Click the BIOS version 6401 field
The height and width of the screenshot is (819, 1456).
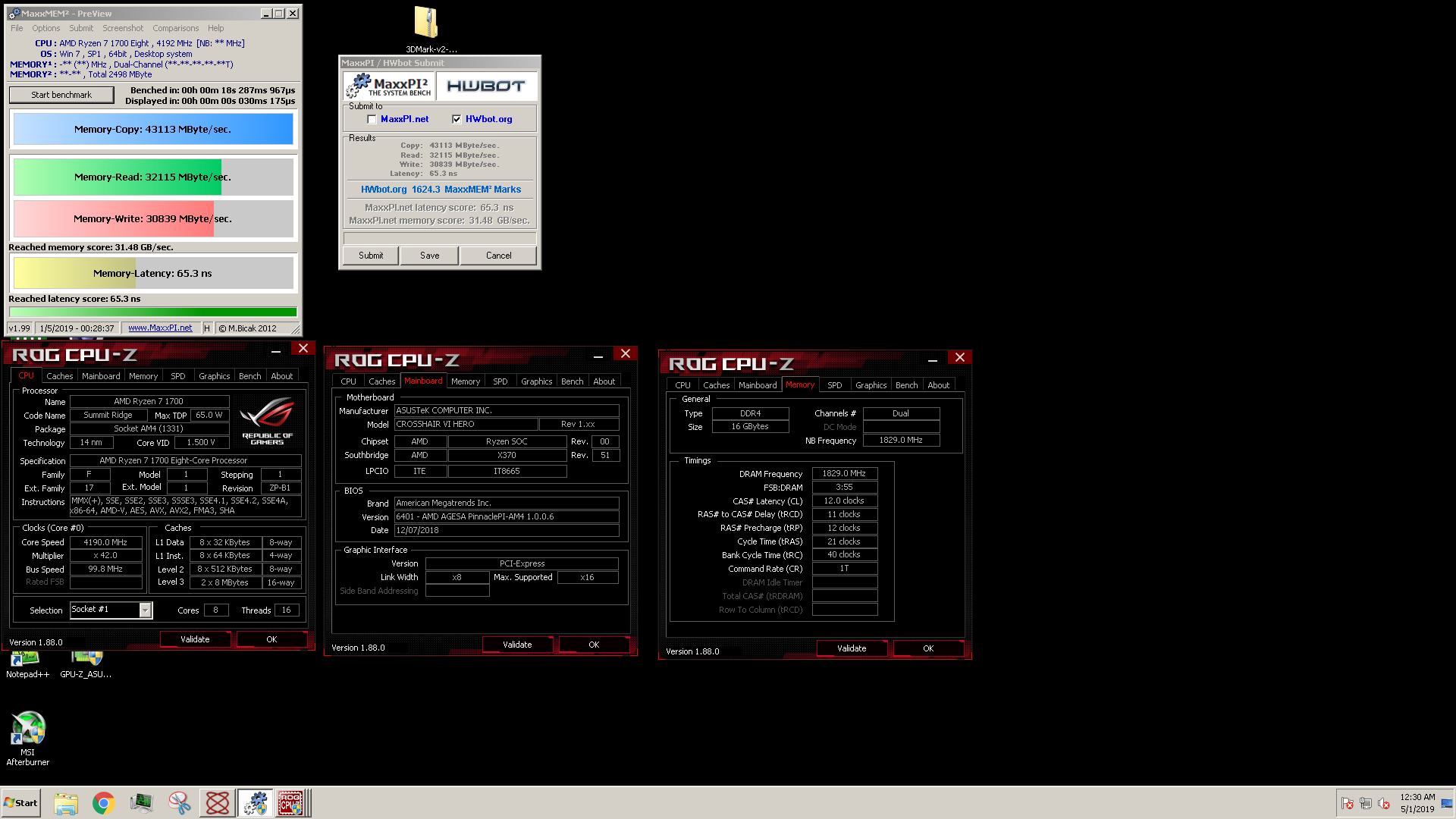click(x=507, y=516)
